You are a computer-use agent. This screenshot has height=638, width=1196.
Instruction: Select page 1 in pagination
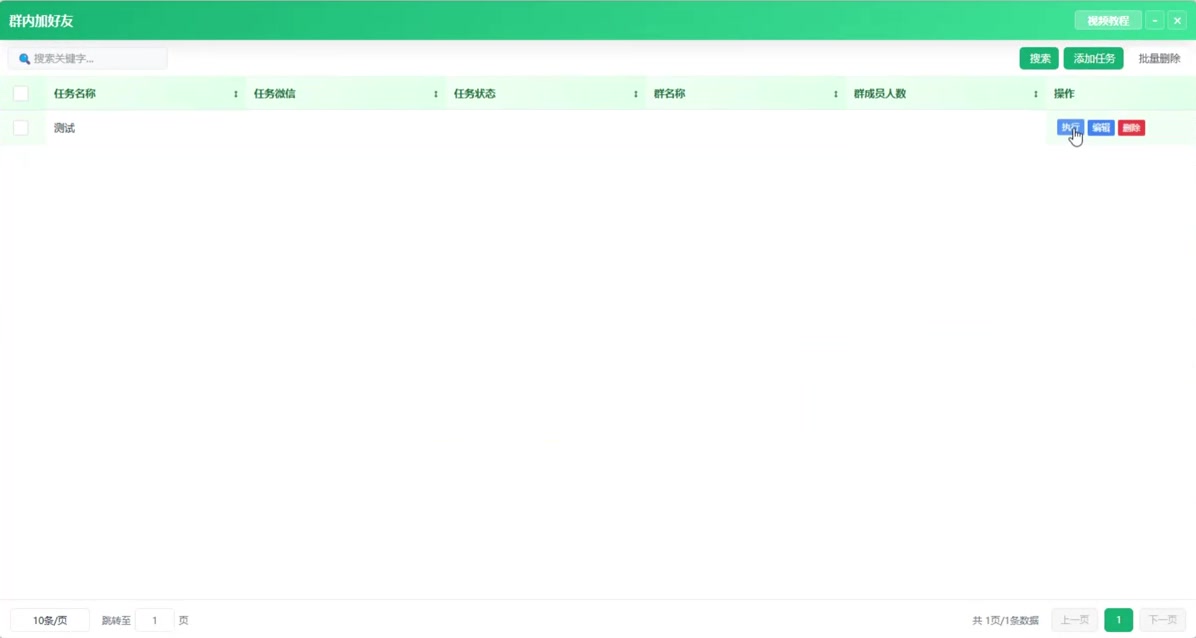coord(1118,620)
